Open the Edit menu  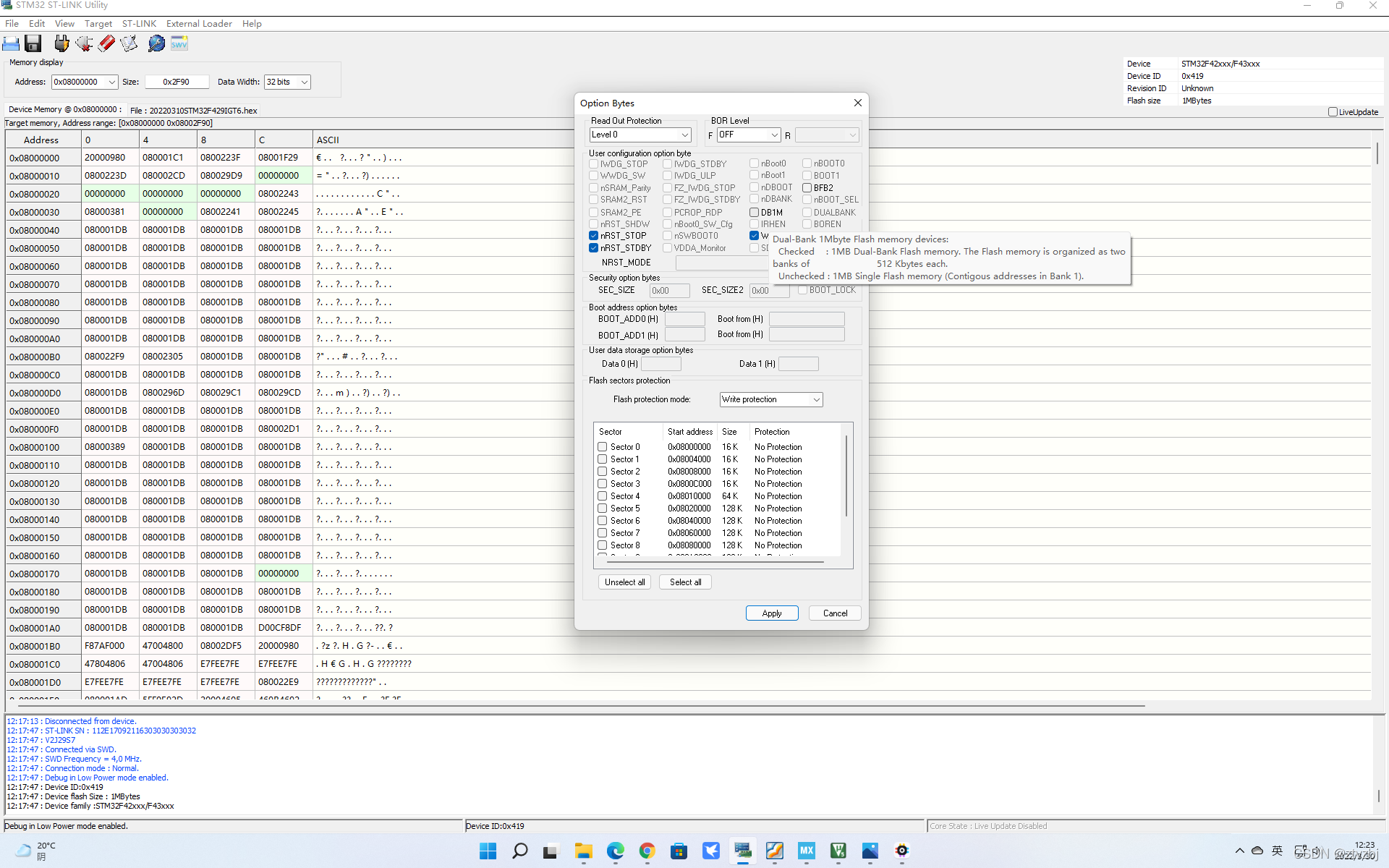(x=37, y=23)
